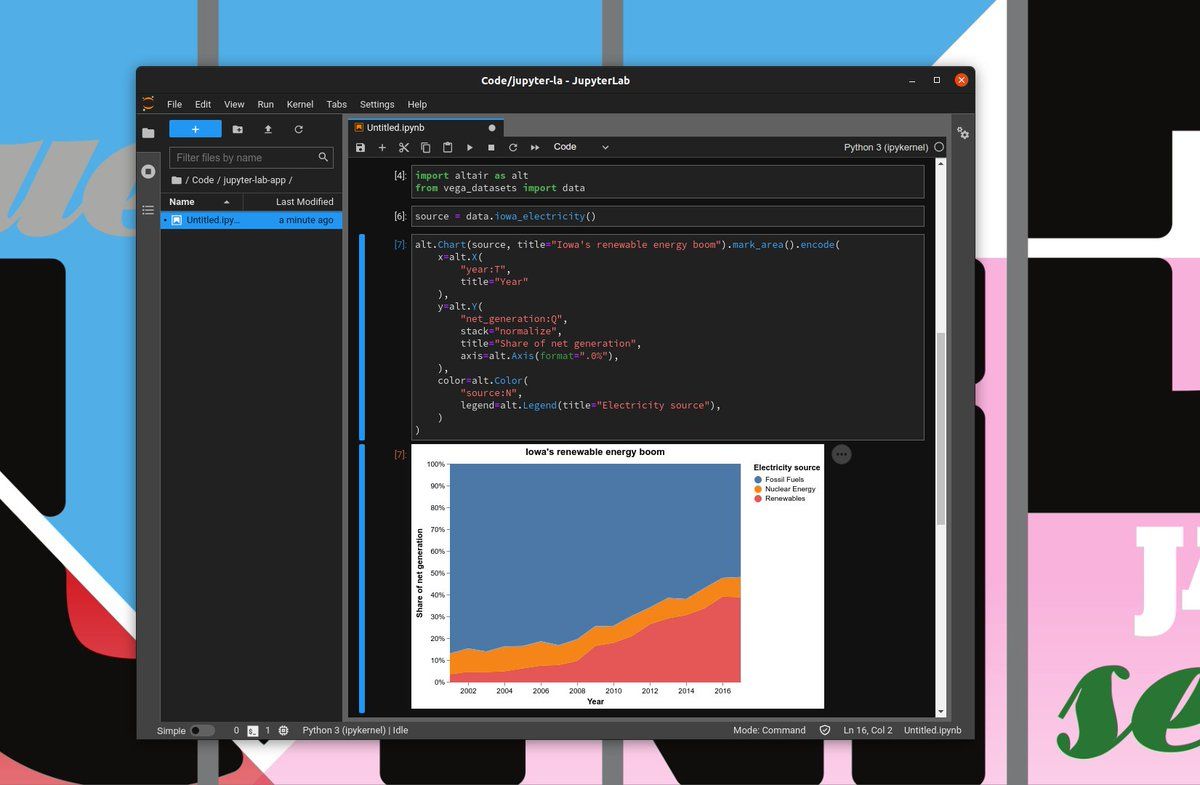Switch to the Untitled.ipynb notebook tab

click(x=396, y=128)
